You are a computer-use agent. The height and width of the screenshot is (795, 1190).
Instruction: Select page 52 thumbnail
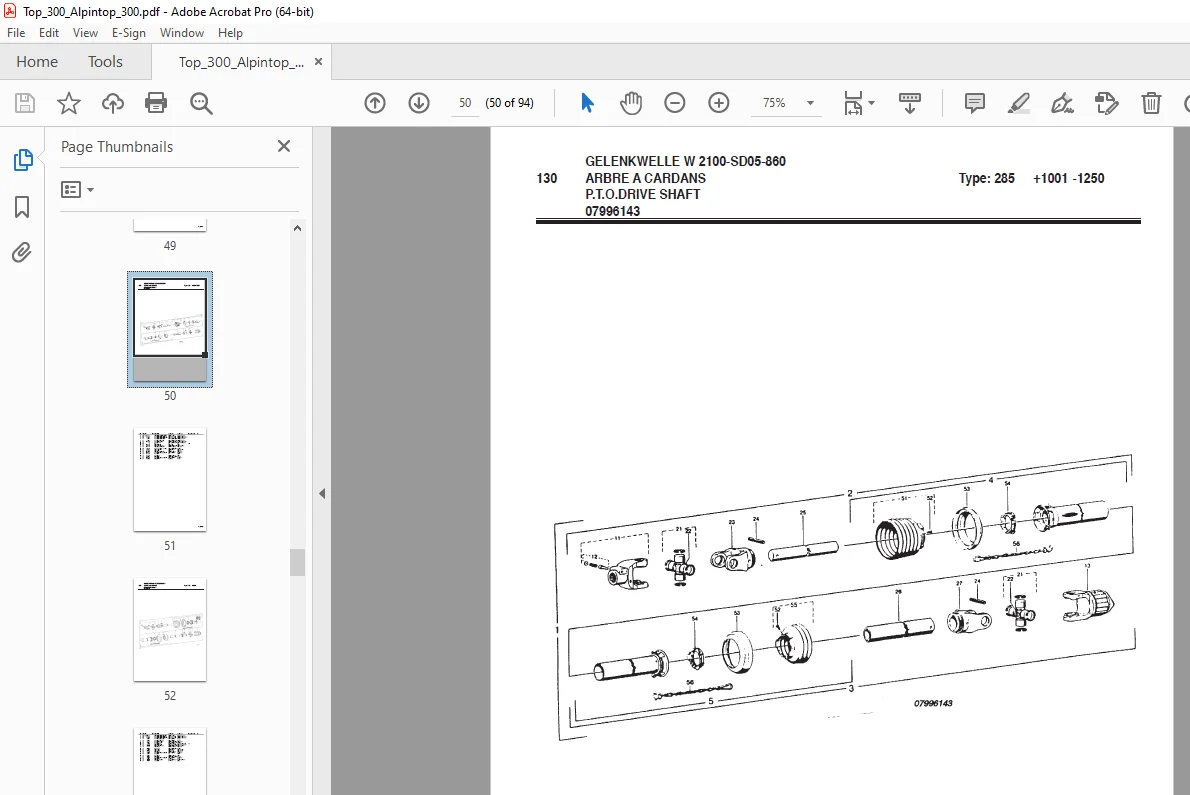click(170, 630)
